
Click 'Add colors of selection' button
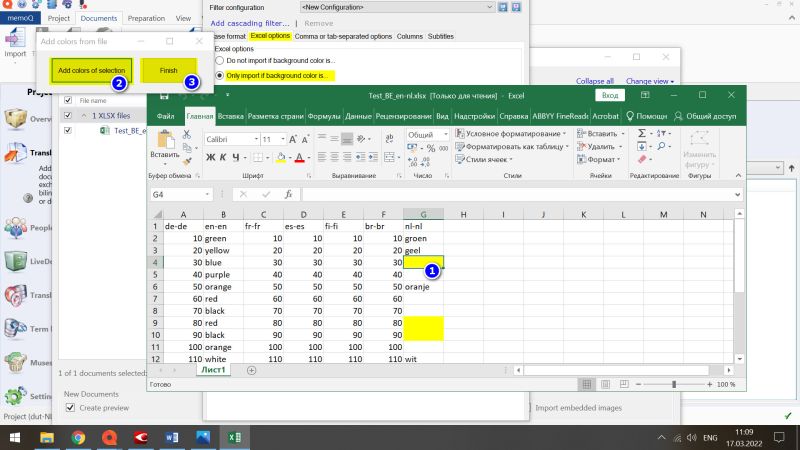[x=91, y=70]
